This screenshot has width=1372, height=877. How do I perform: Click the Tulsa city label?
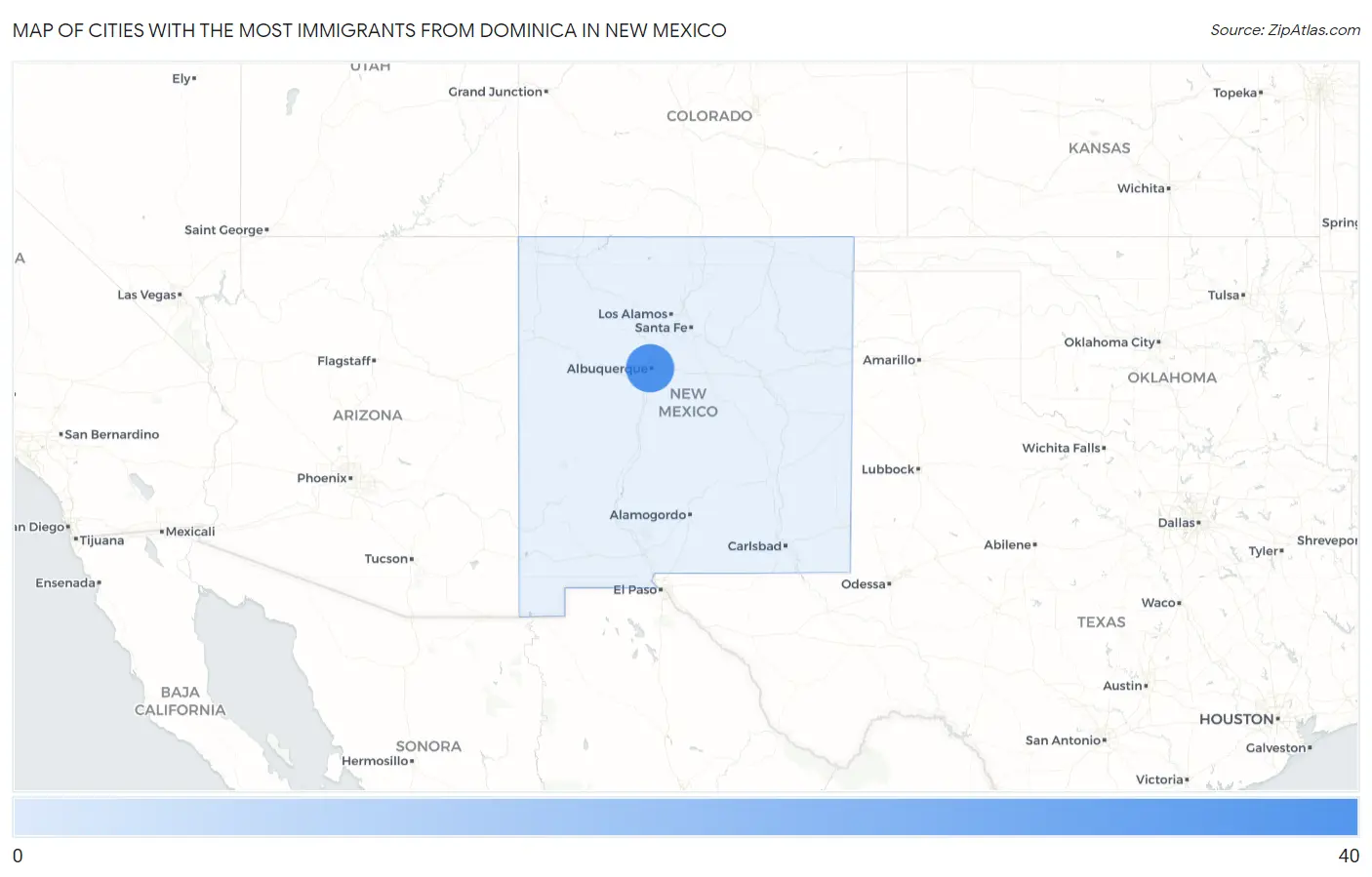1225,295
